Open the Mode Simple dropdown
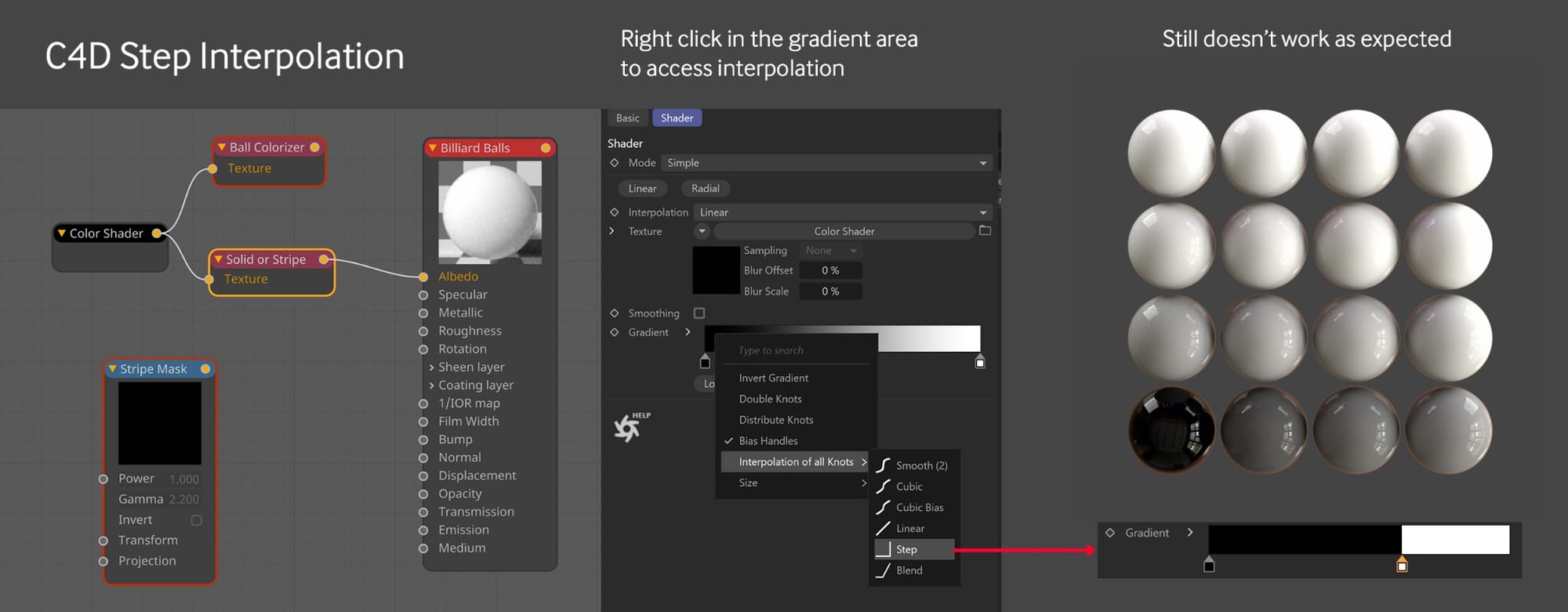 [x=827, y=163]
